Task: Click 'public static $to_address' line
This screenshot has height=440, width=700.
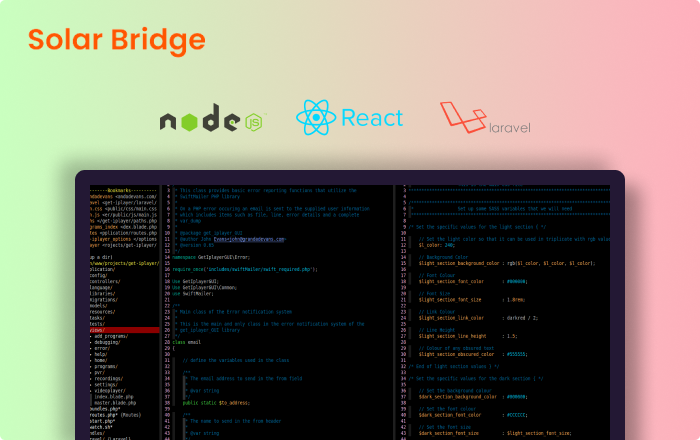Action: (x=216, y=403)
